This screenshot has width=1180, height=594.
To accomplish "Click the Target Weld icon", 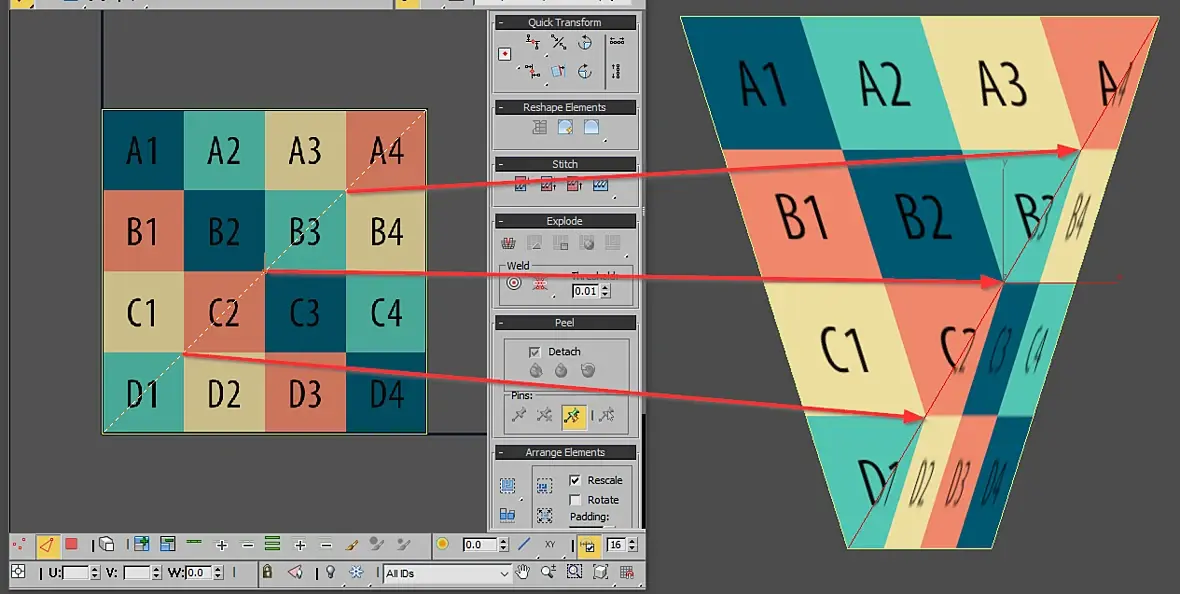I will click(x=514, y=283).
